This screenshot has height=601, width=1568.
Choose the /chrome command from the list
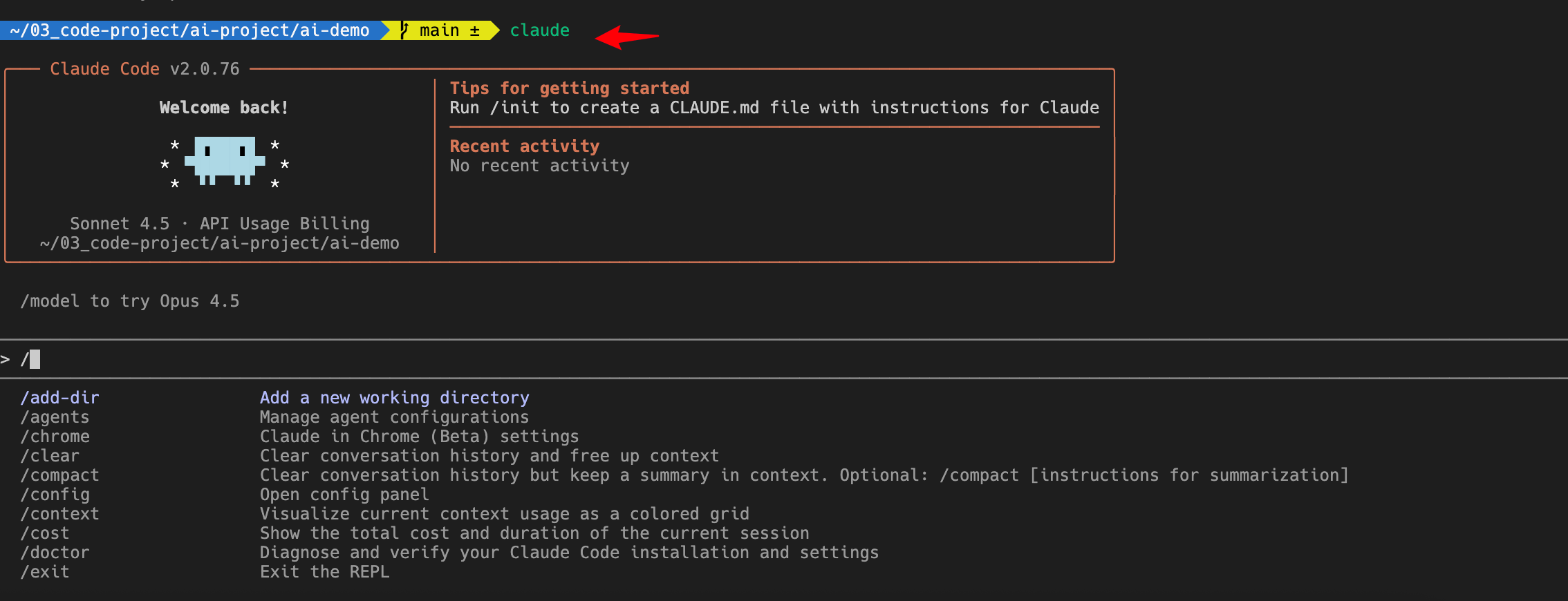(55, 437)
